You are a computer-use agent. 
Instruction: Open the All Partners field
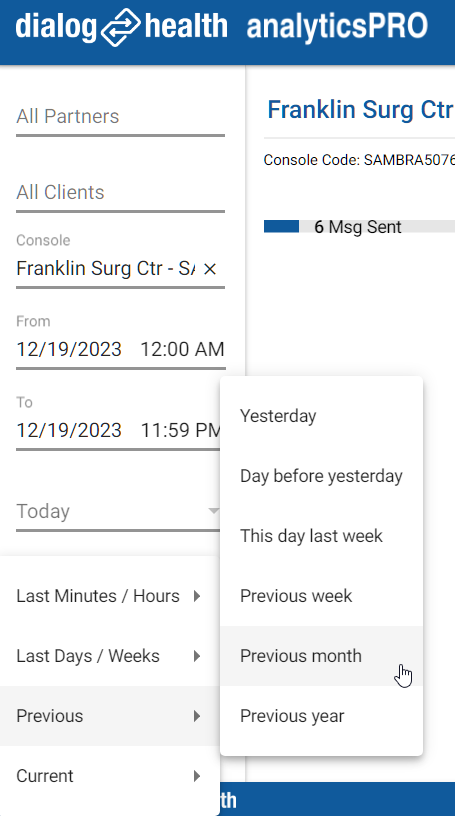[120, 117]
